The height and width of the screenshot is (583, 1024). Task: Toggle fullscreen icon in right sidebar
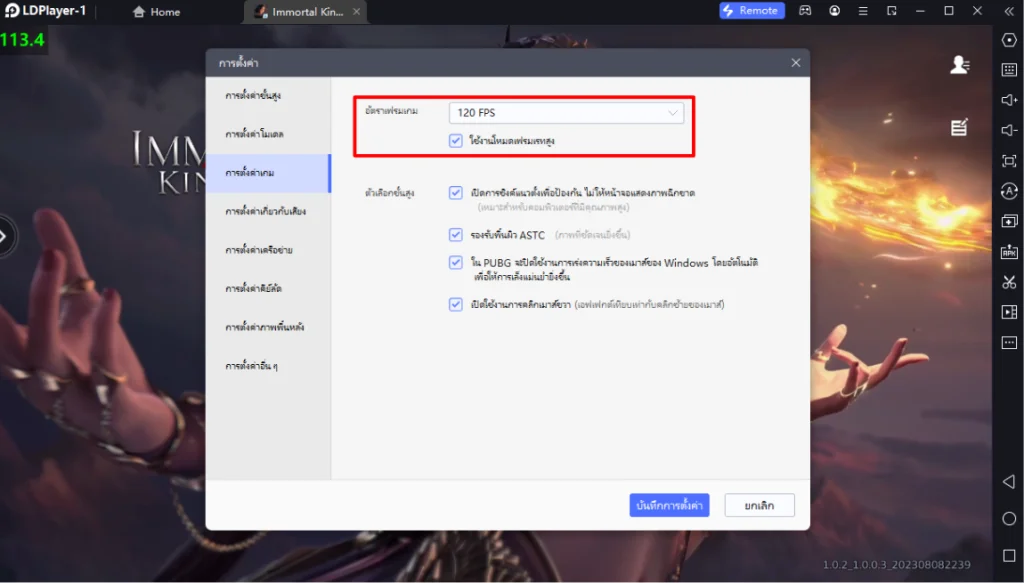click(1009, 161)
